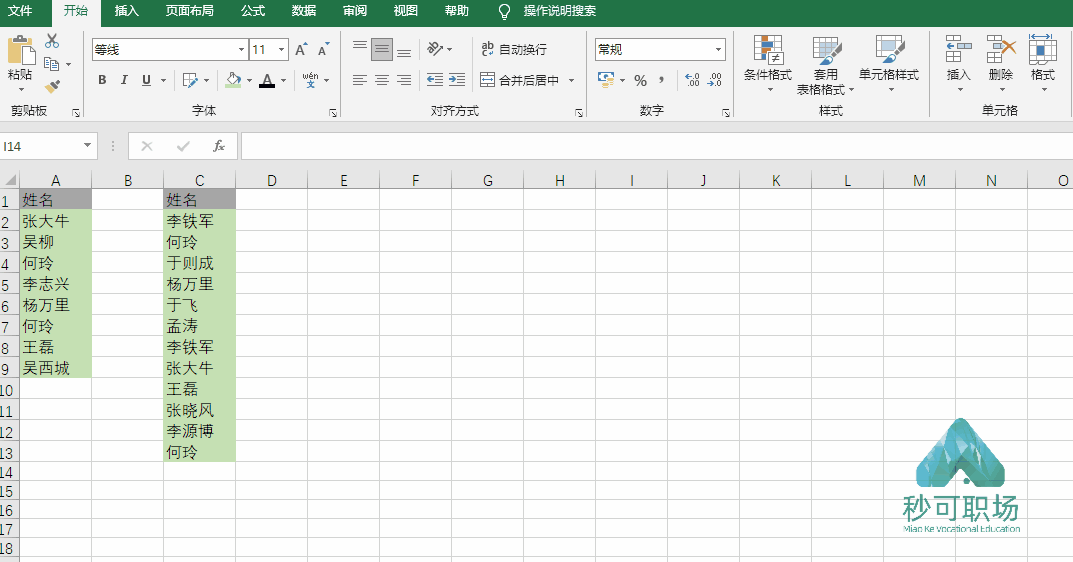Toggle underline formatting
This screenshot has height=562, width=1073.
point(146,80)
